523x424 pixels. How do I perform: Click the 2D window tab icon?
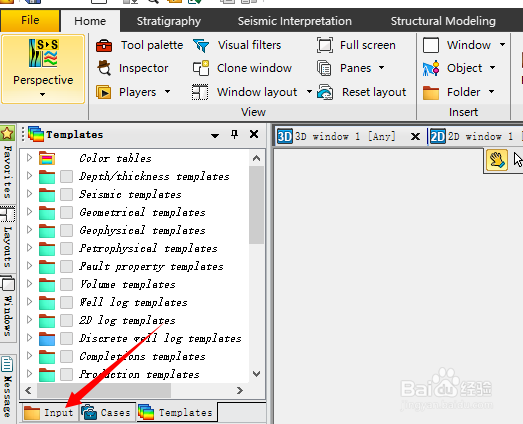pyautogui.click(x=437, y=136)
